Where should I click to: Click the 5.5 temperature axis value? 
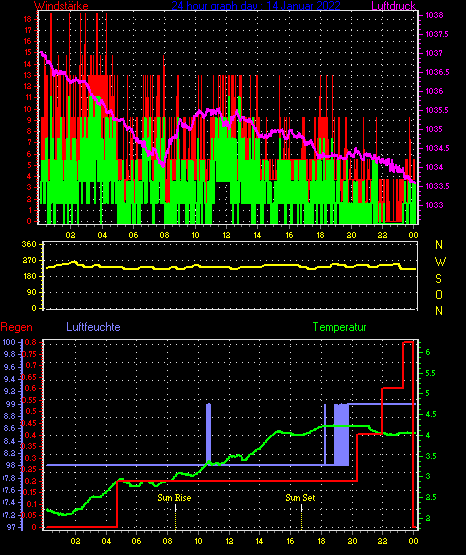point(430,373)
